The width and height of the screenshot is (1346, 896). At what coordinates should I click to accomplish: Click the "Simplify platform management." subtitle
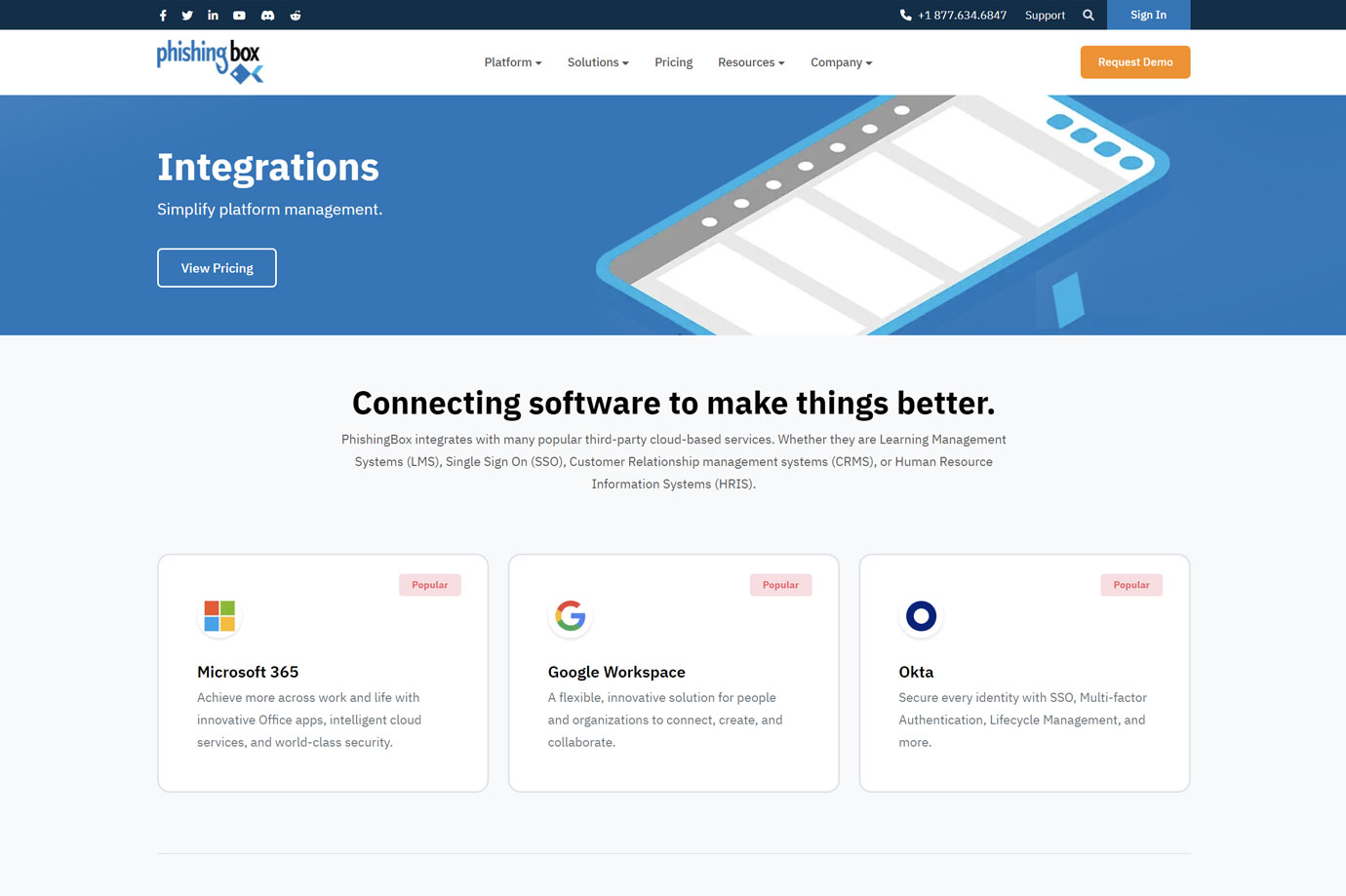270,210
